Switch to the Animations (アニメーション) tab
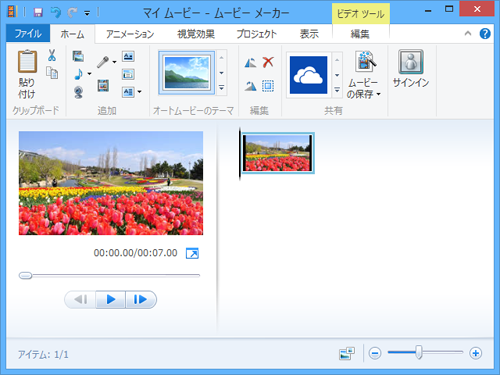500x375 pixels. click(130, 34)
